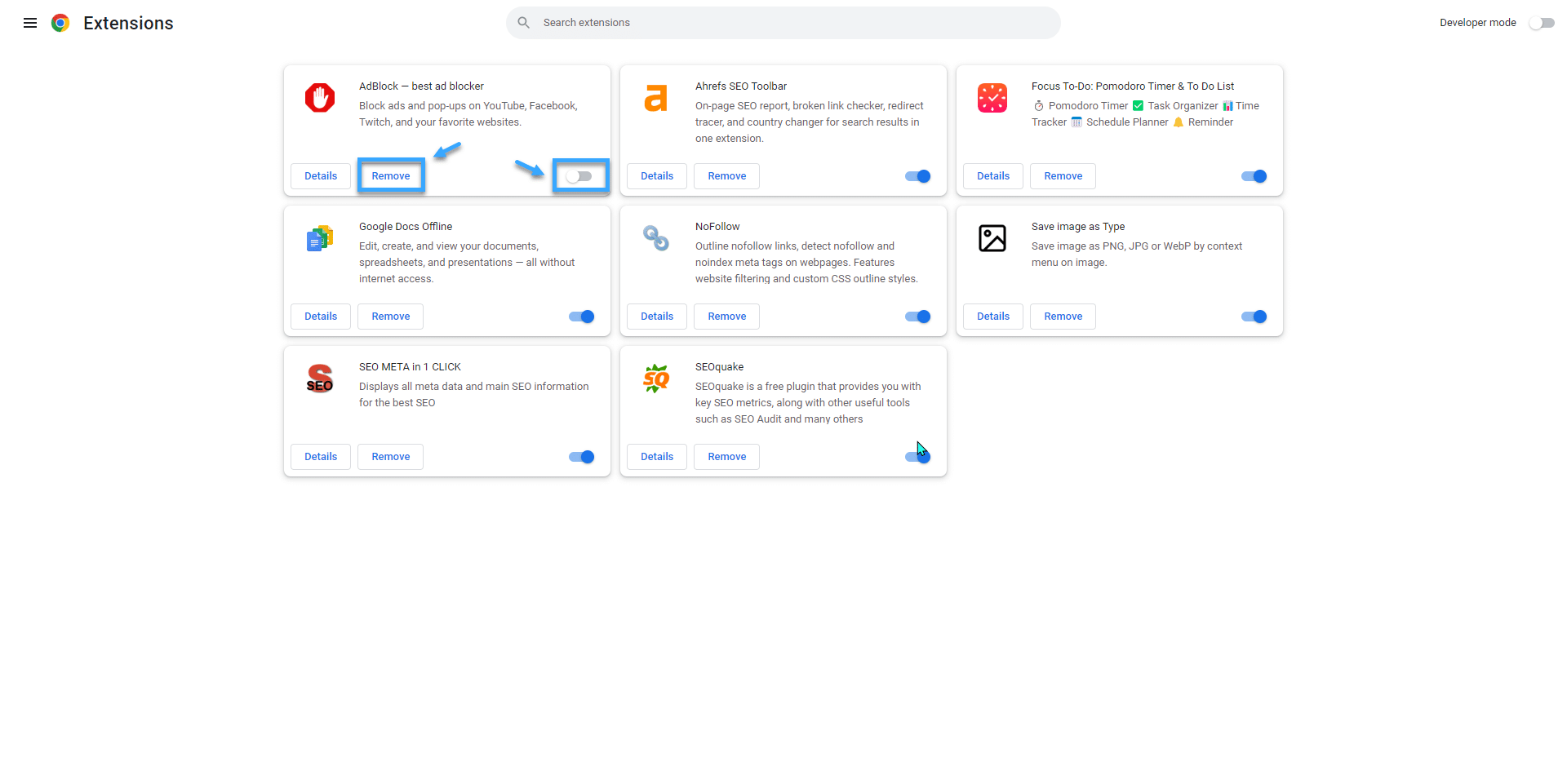Click the 'Google Docs Offline' title

click(x=406, y=227)
